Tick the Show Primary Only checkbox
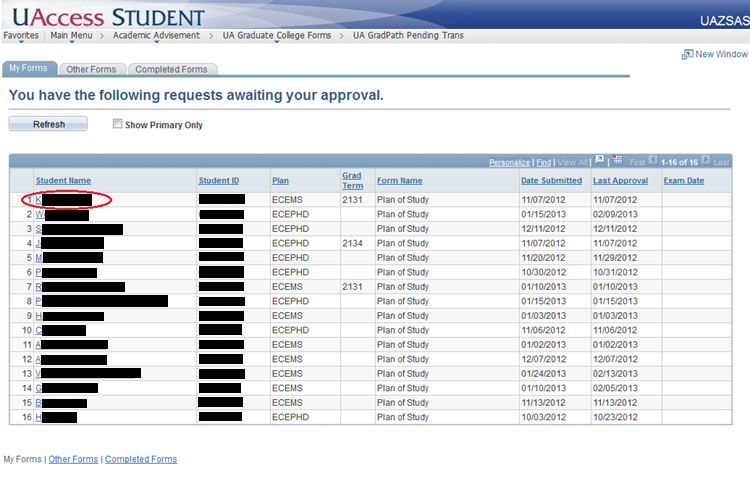The width and height of the screenshot is (750, 504). (x=117, y=124)
